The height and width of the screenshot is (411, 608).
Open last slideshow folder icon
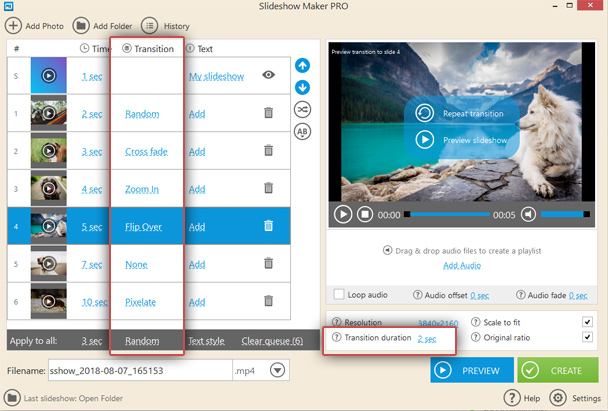(x=12, y=398)
